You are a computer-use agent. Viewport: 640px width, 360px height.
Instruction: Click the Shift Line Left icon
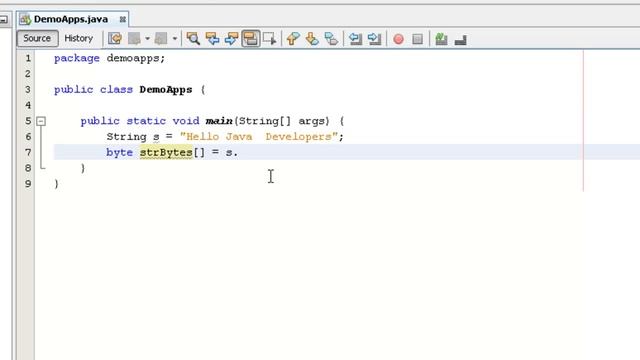[355, 39]
